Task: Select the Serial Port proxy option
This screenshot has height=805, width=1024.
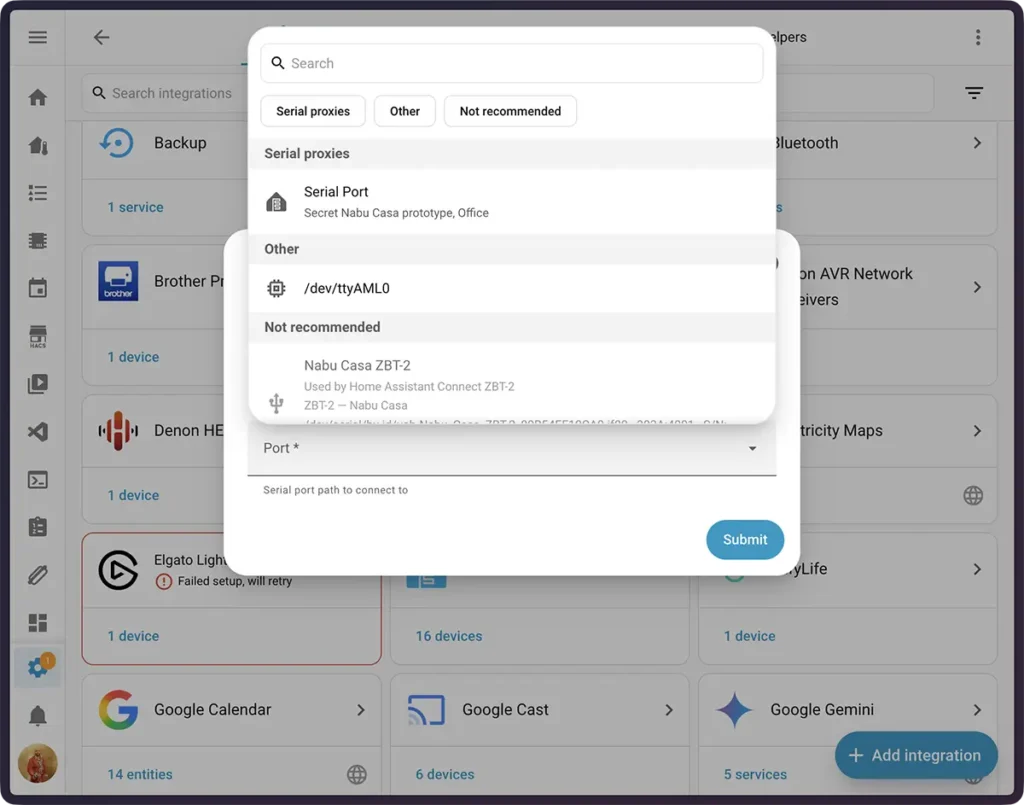Action: click(x=512, y=202)
